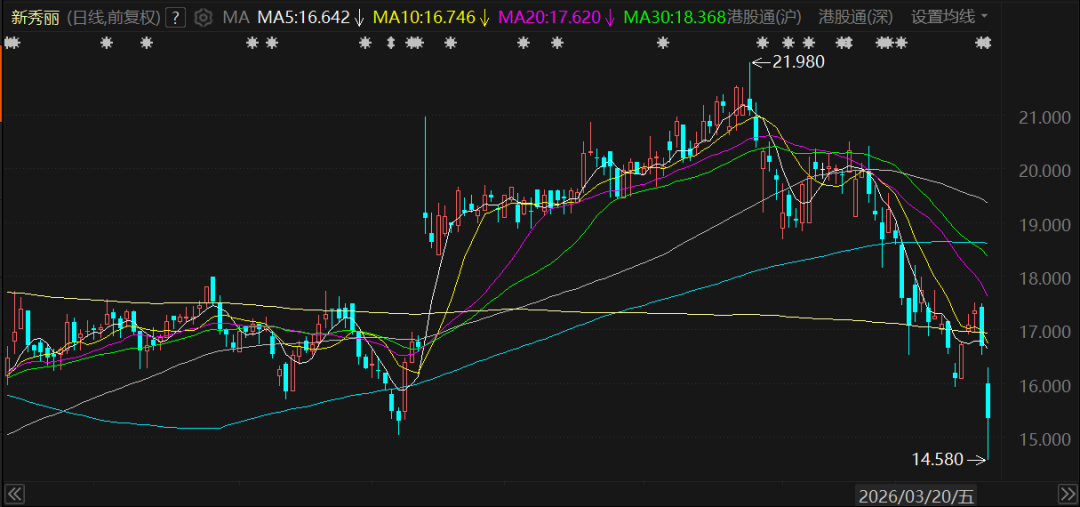This screenshot has width=1080, height=507.
Task: Click the 港股通(沪) label
Action: click(x=767, y=17)
